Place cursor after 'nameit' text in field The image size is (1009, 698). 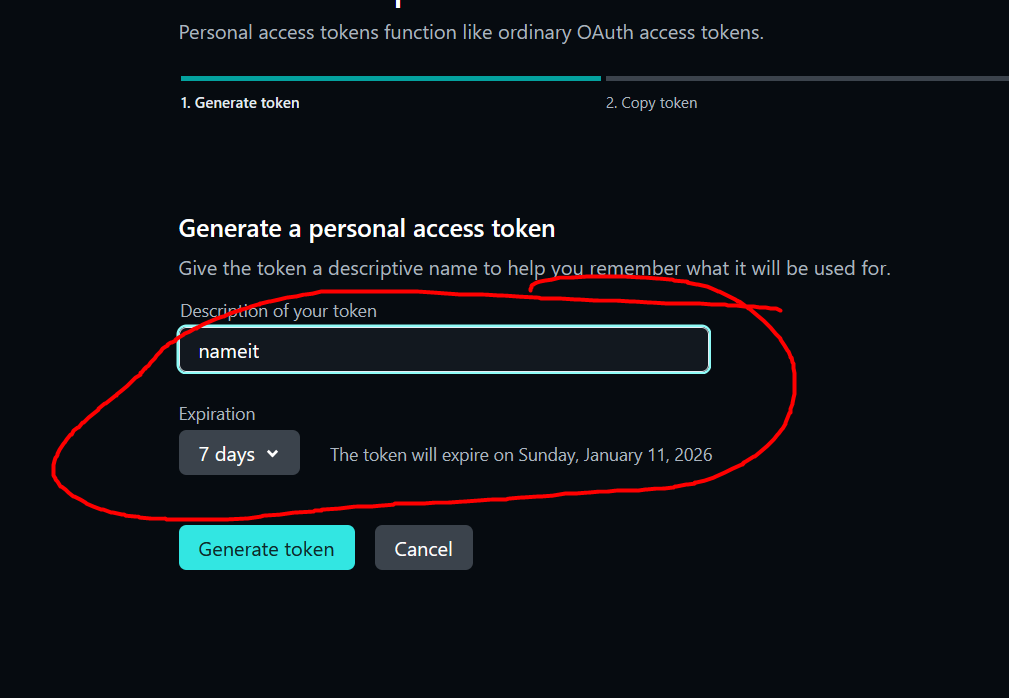tap(262, 351)
